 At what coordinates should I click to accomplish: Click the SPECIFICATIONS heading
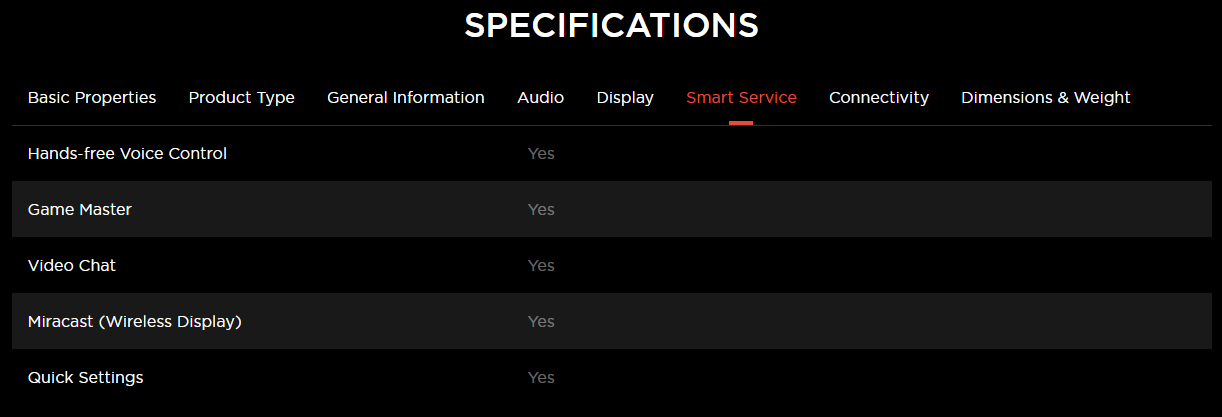(611, 26)
